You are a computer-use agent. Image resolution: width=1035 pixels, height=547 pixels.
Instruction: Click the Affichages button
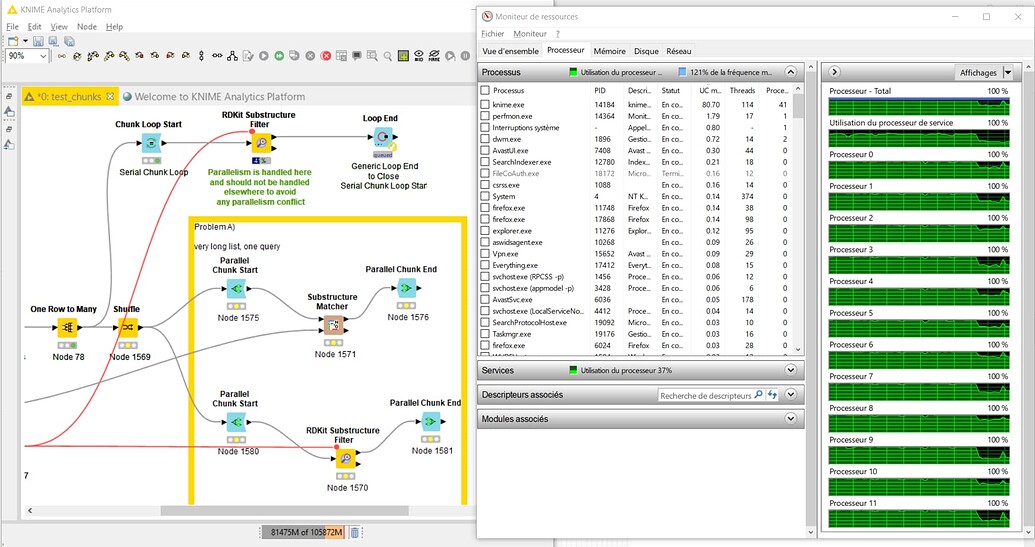pyautogui.click(x=978, y=73)
